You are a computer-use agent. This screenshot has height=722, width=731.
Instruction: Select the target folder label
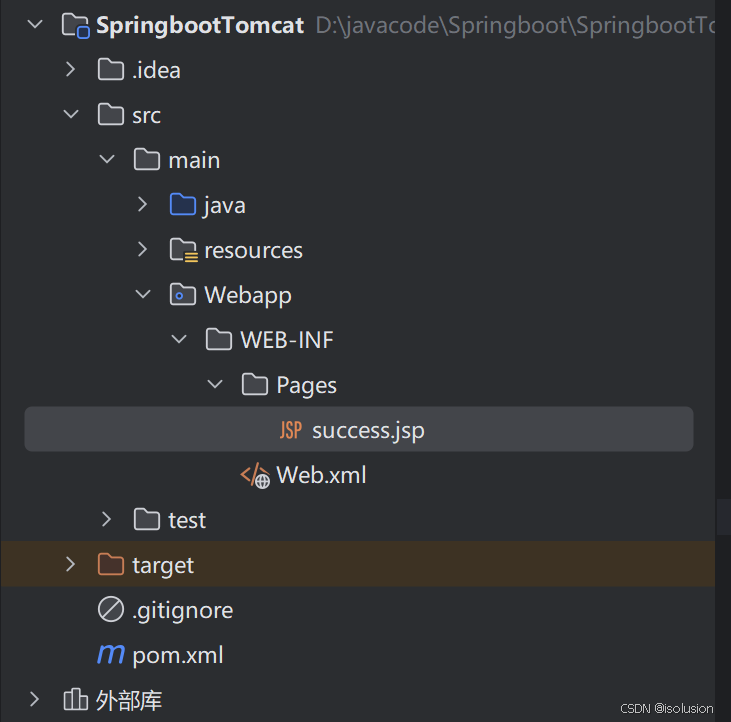click(163, 566)
